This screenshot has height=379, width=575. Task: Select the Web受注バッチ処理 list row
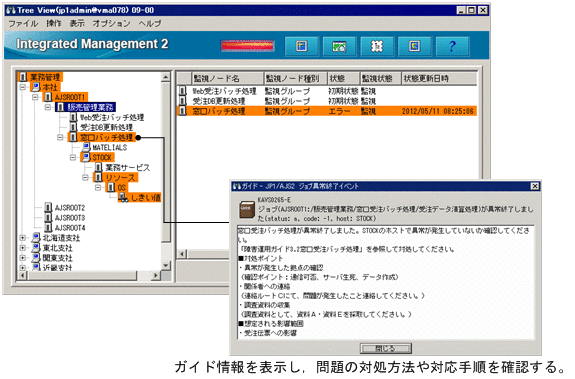[x=327, y=91]
